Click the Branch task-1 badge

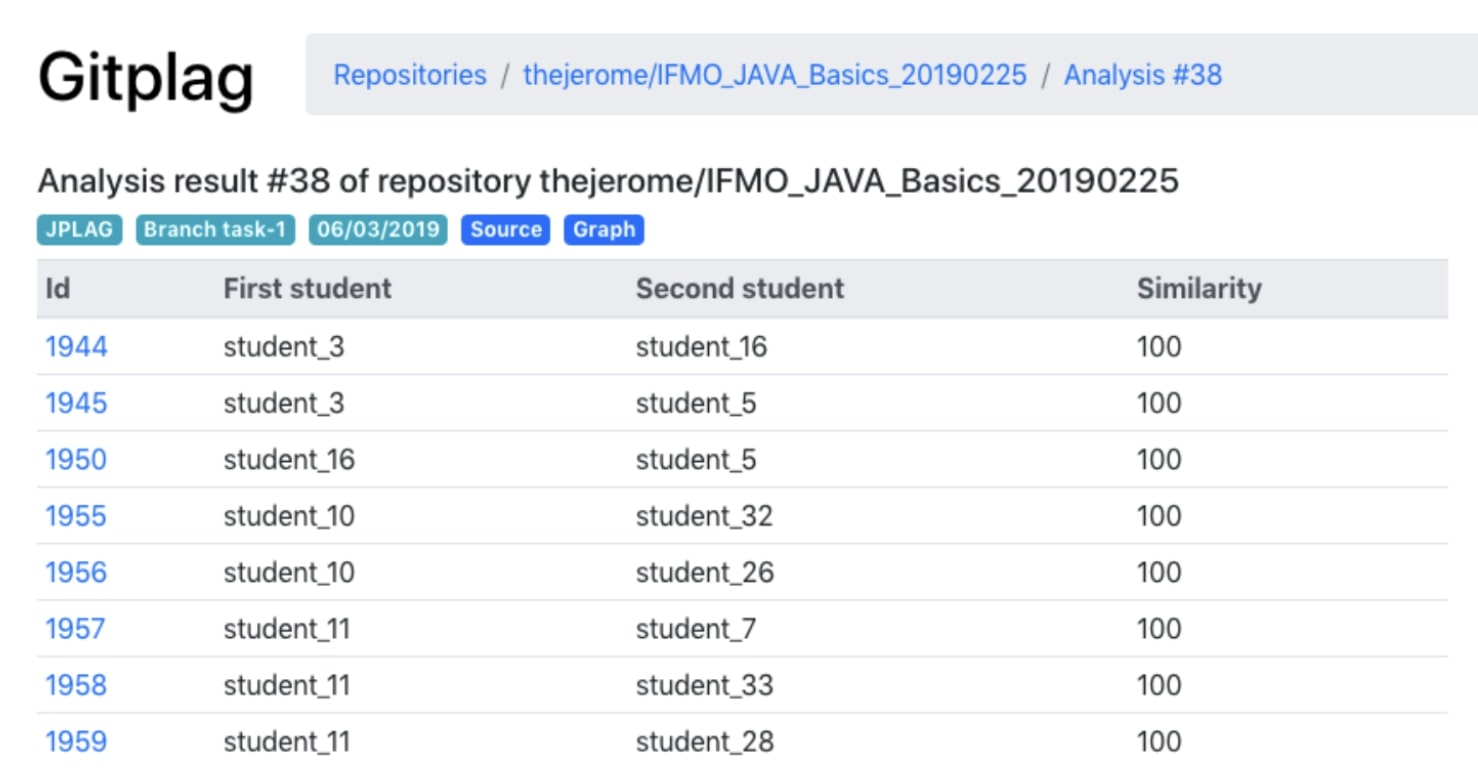[216, 229]
